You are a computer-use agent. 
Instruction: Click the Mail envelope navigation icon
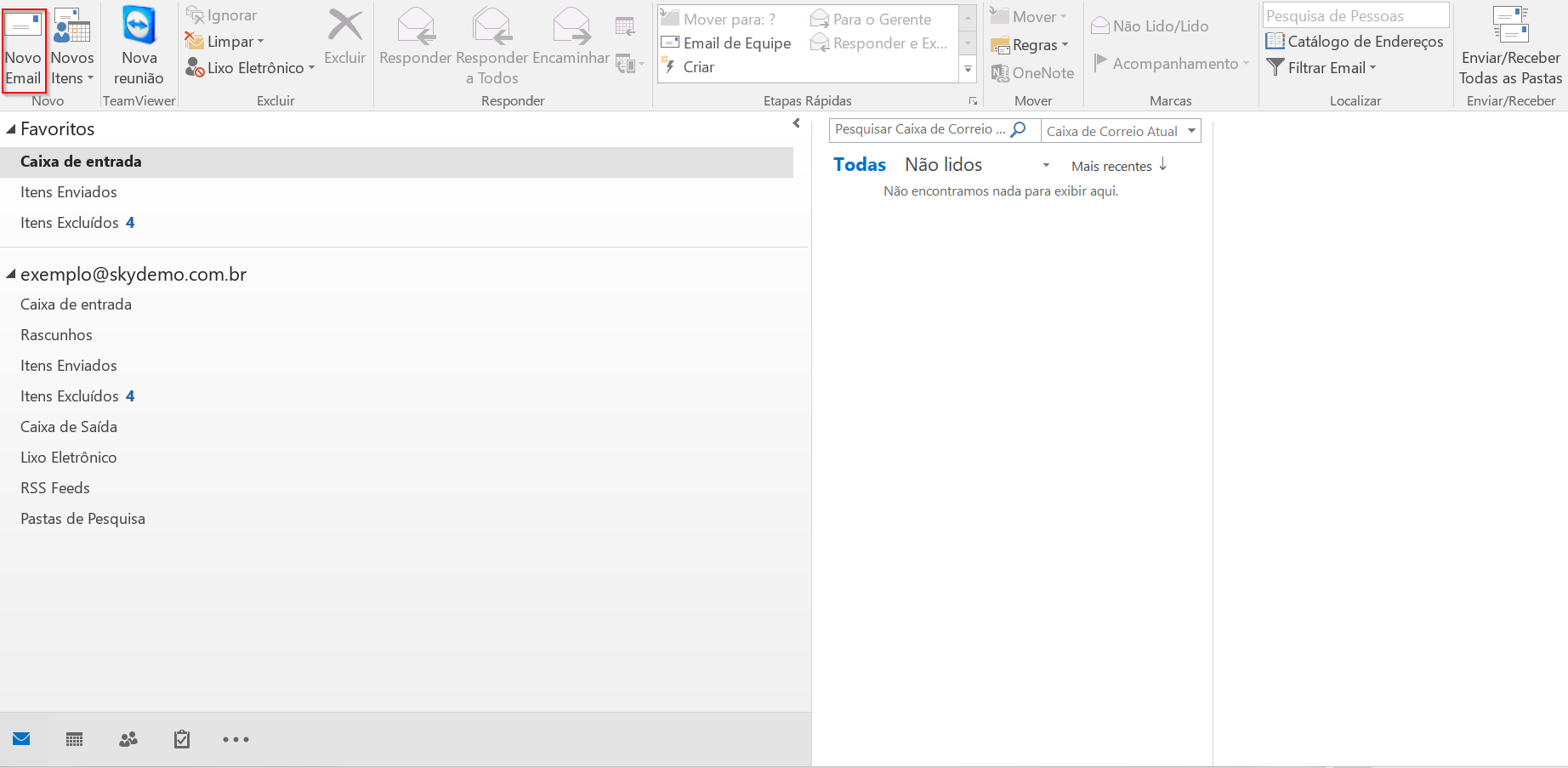click(x=22, y=739)
